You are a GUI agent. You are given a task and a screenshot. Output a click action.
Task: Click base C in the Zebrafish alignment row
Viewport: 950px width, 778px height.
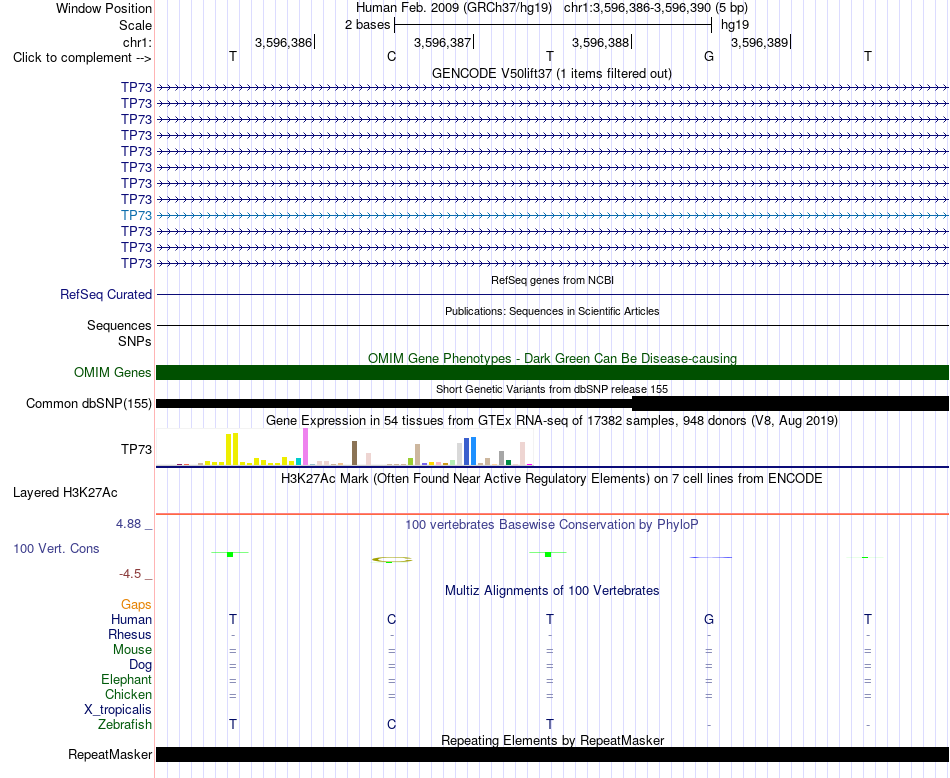(391, 724)
